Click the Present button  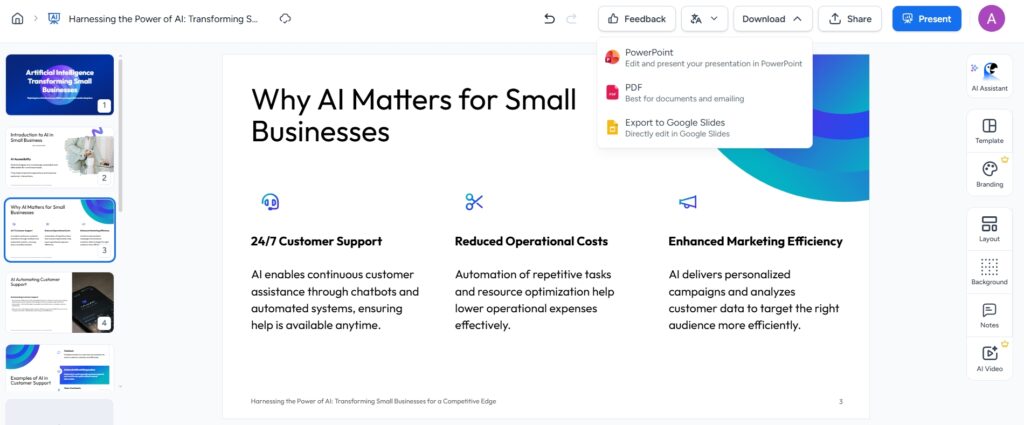(x=926, y=19)
